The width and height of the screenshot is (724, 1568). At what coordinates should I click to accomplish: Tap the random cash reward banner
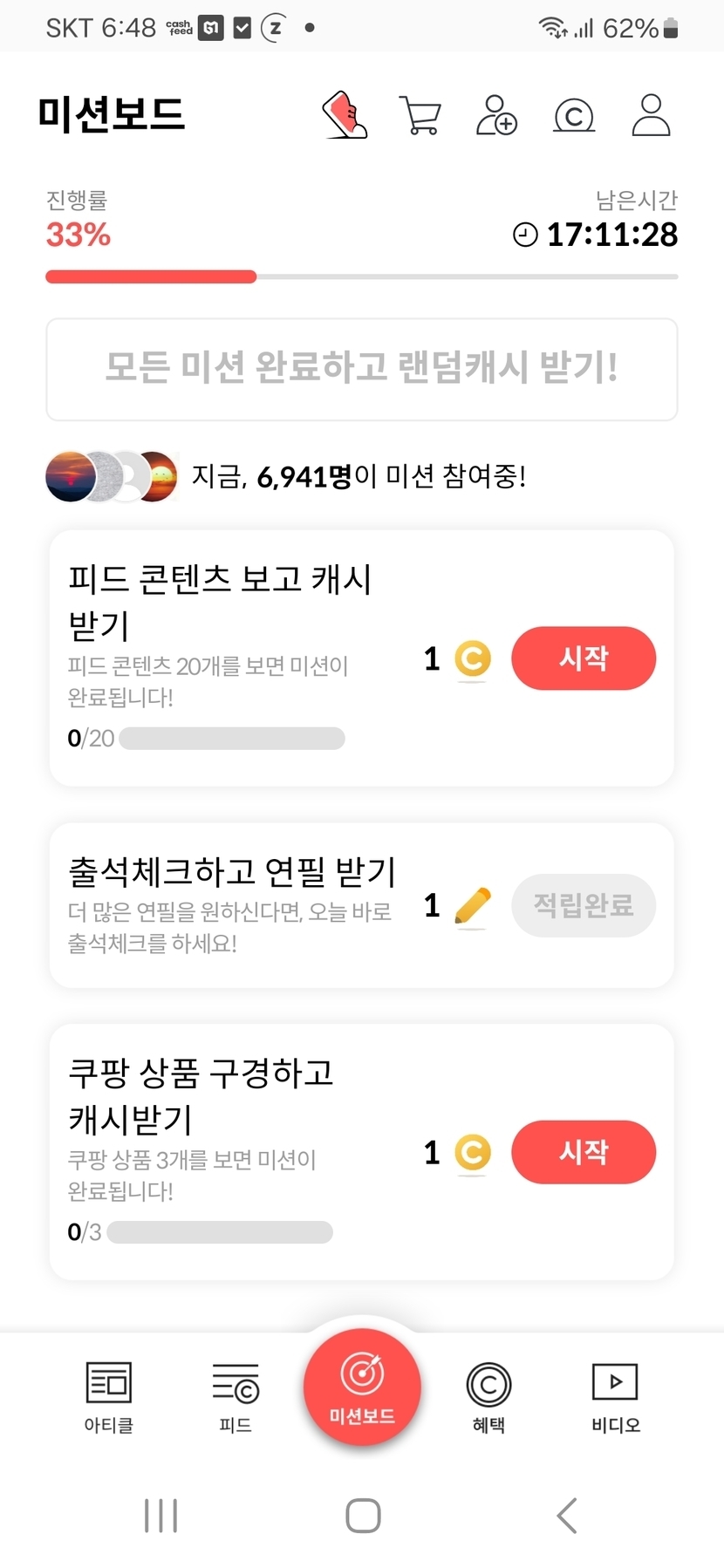click(362, 369)
